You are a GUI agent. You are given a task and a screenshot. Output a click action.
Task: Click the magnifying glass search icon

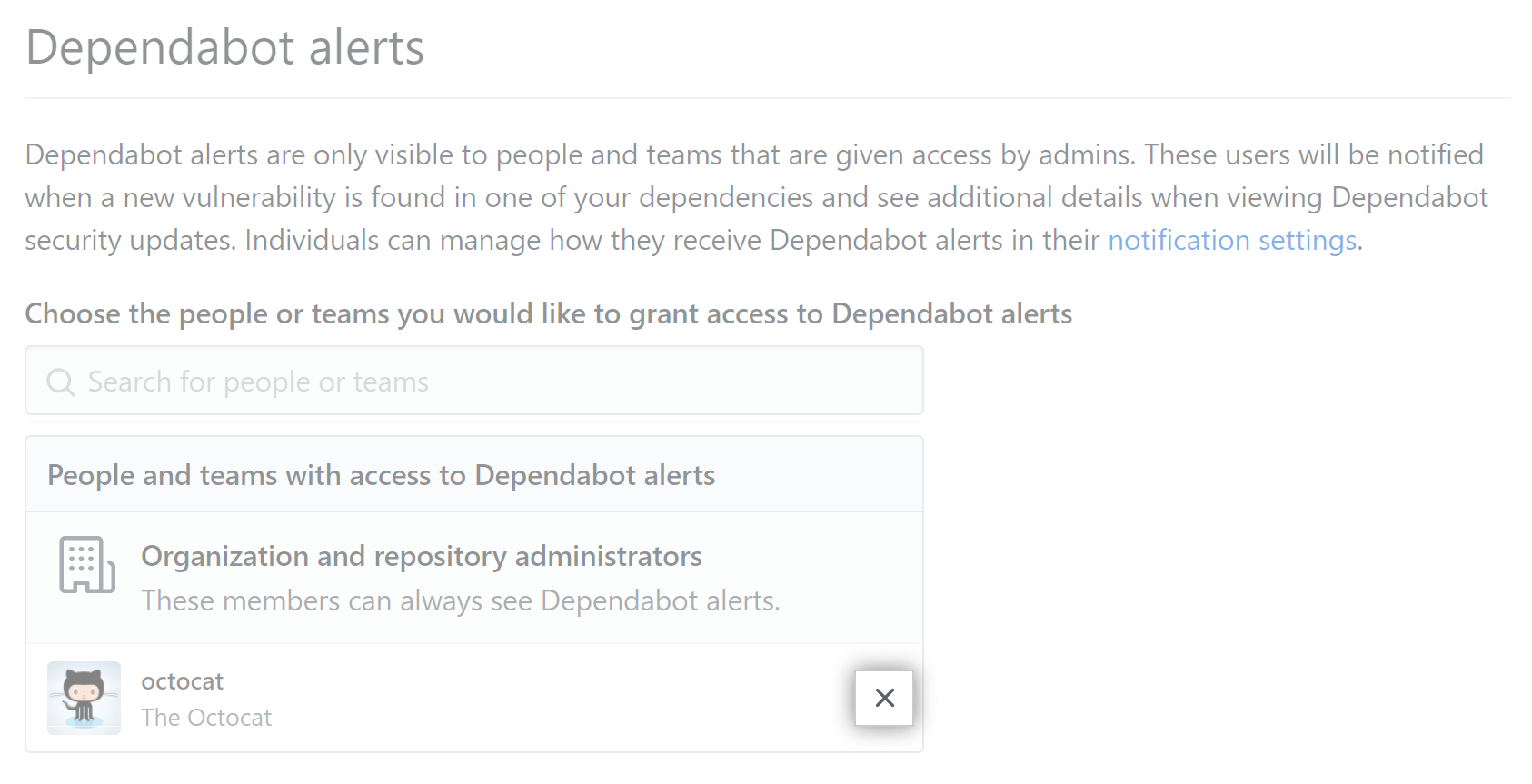pyautogui.click(x=60, y=381)
